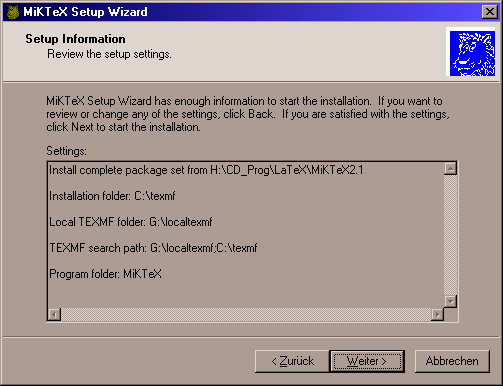Click the vertical scrollbar track in settings
The height and width of the screenshot is (386, 503).
(450, 235)
